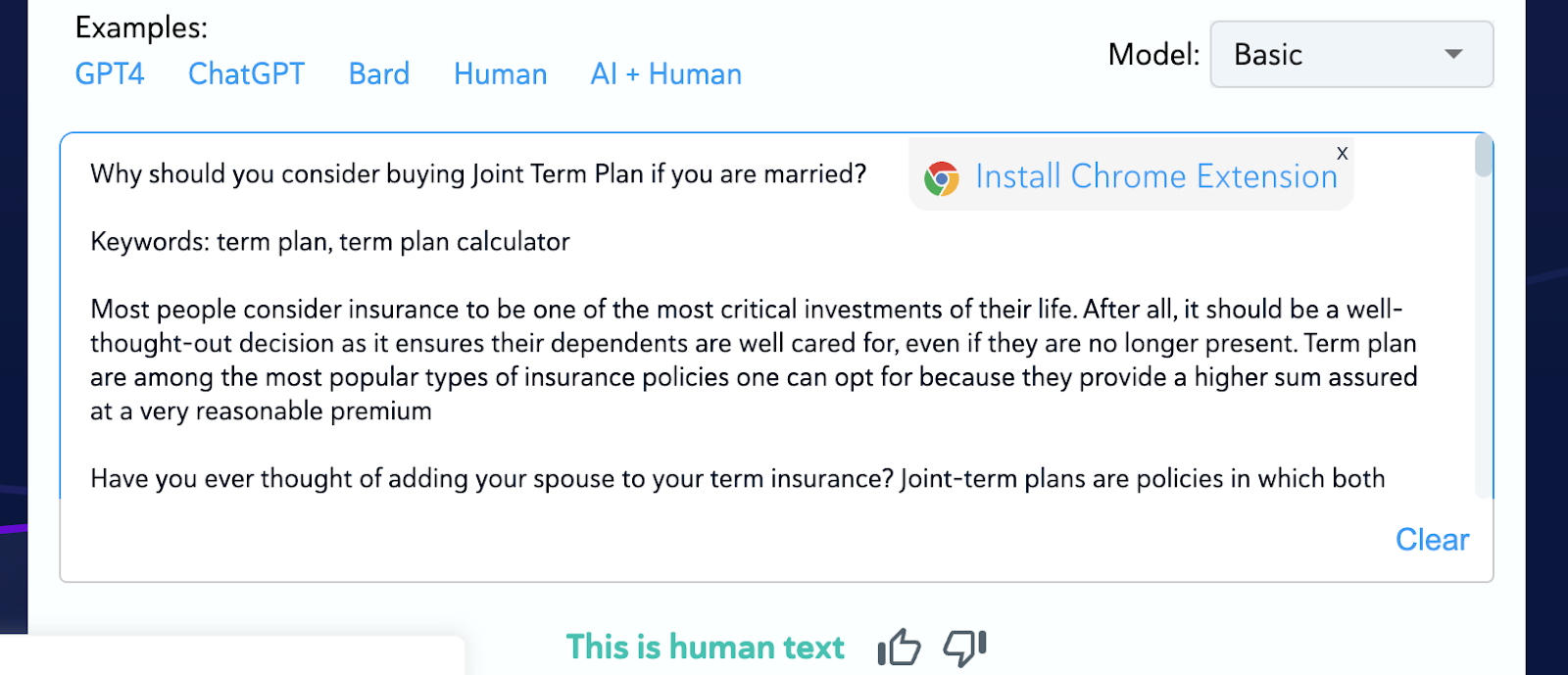Viewport: 1568px width, 675px height.
Task: Click the 'This is human text' result
Action: tap(706, 648)
